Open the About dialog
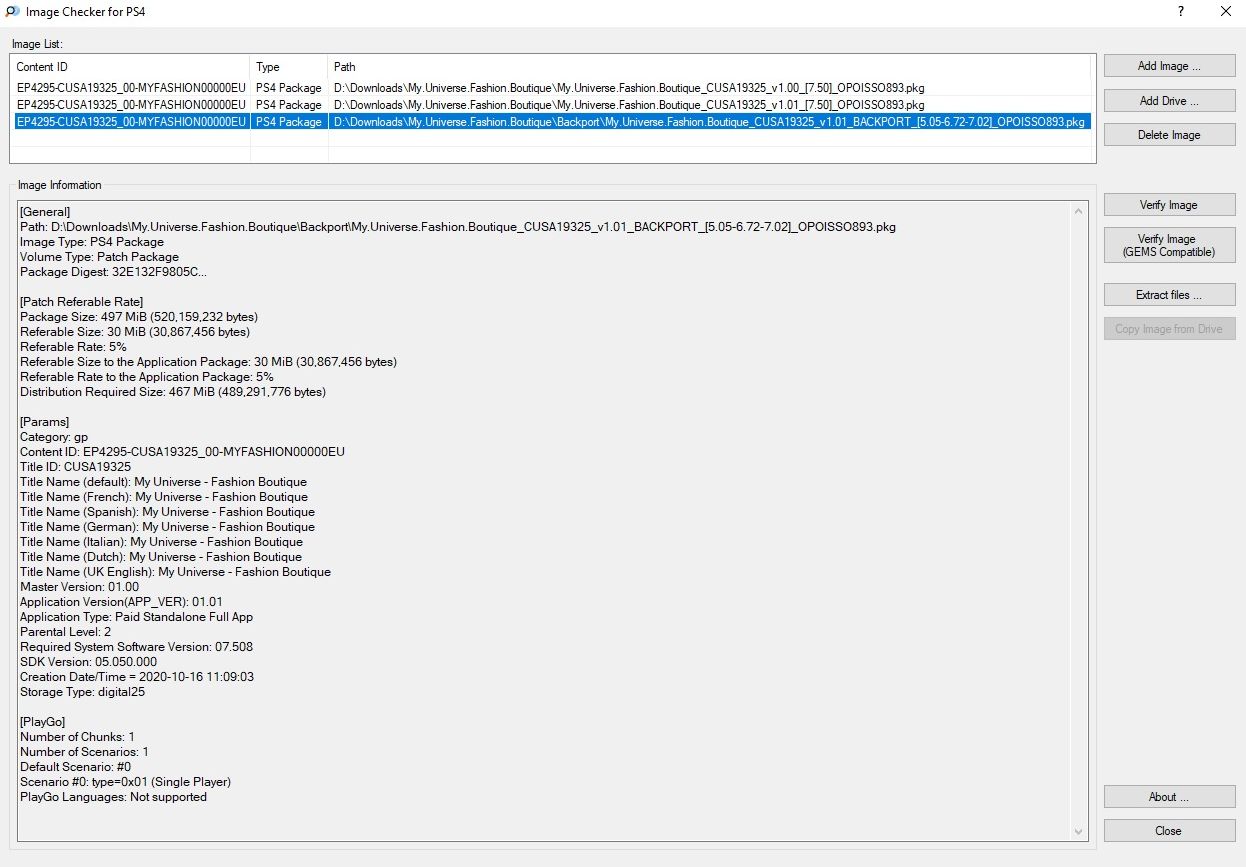Image resolution: width=1246 pixels, height=867 pixels. point(1169,797)
